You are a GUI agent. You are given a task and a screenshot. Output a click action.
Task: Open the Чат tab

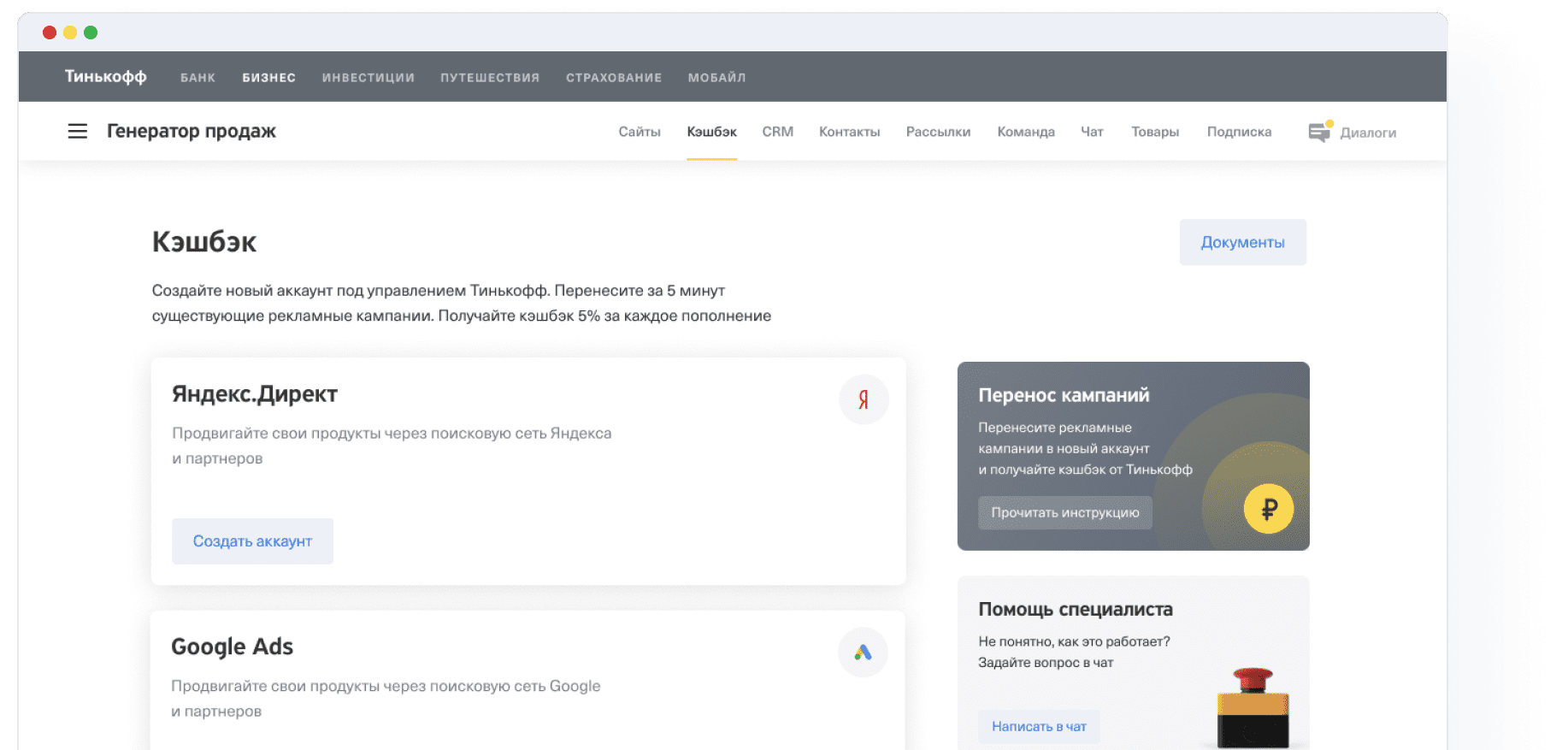1092,132
